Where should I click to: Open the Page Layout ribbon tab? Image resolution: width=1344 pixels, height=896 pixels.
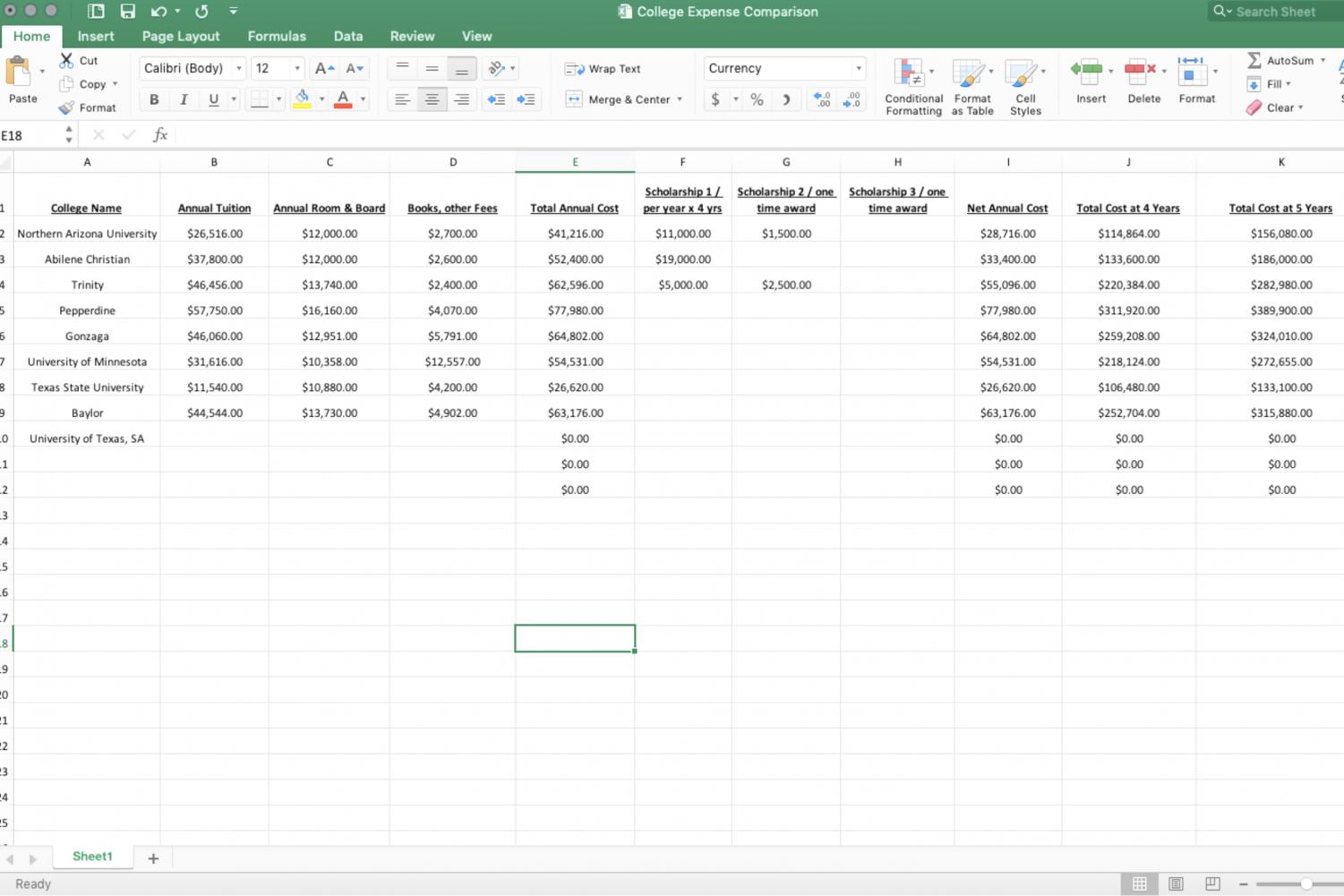coord(181,36)
